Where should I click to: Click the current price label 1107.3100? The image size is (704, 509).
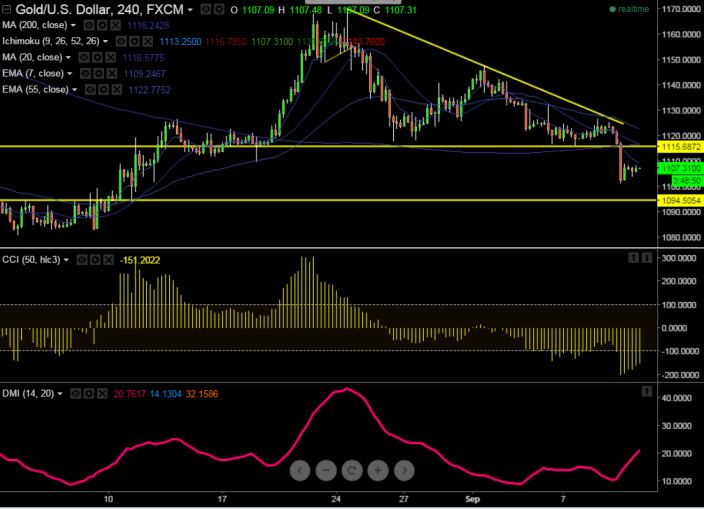pos(681,168)
